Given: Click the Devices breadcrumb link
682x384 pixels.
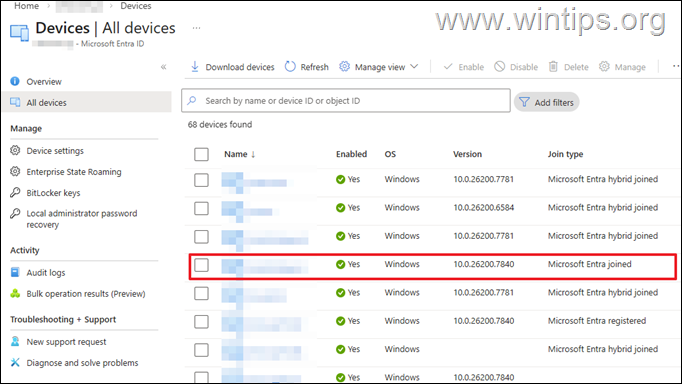Looking at the screenshot, I should click(136, 6).
